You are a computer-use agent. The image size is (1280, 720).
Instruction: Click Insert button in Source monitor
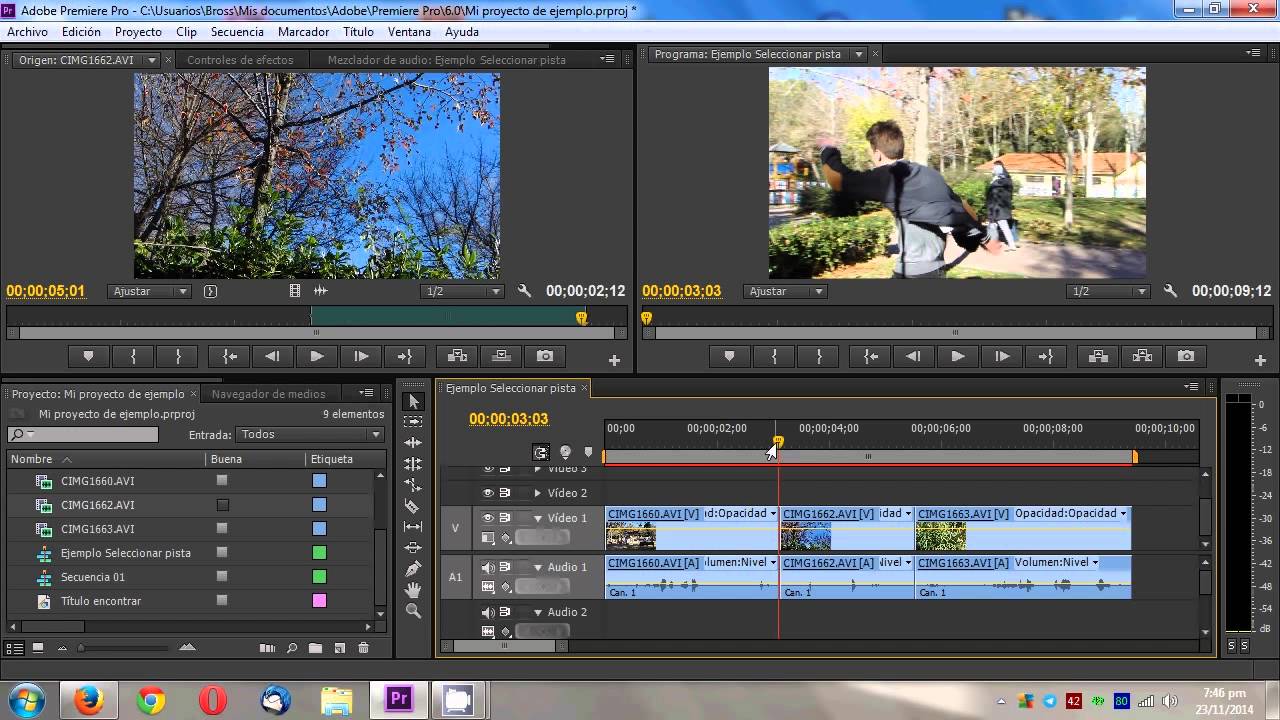(x=457, y=356)
